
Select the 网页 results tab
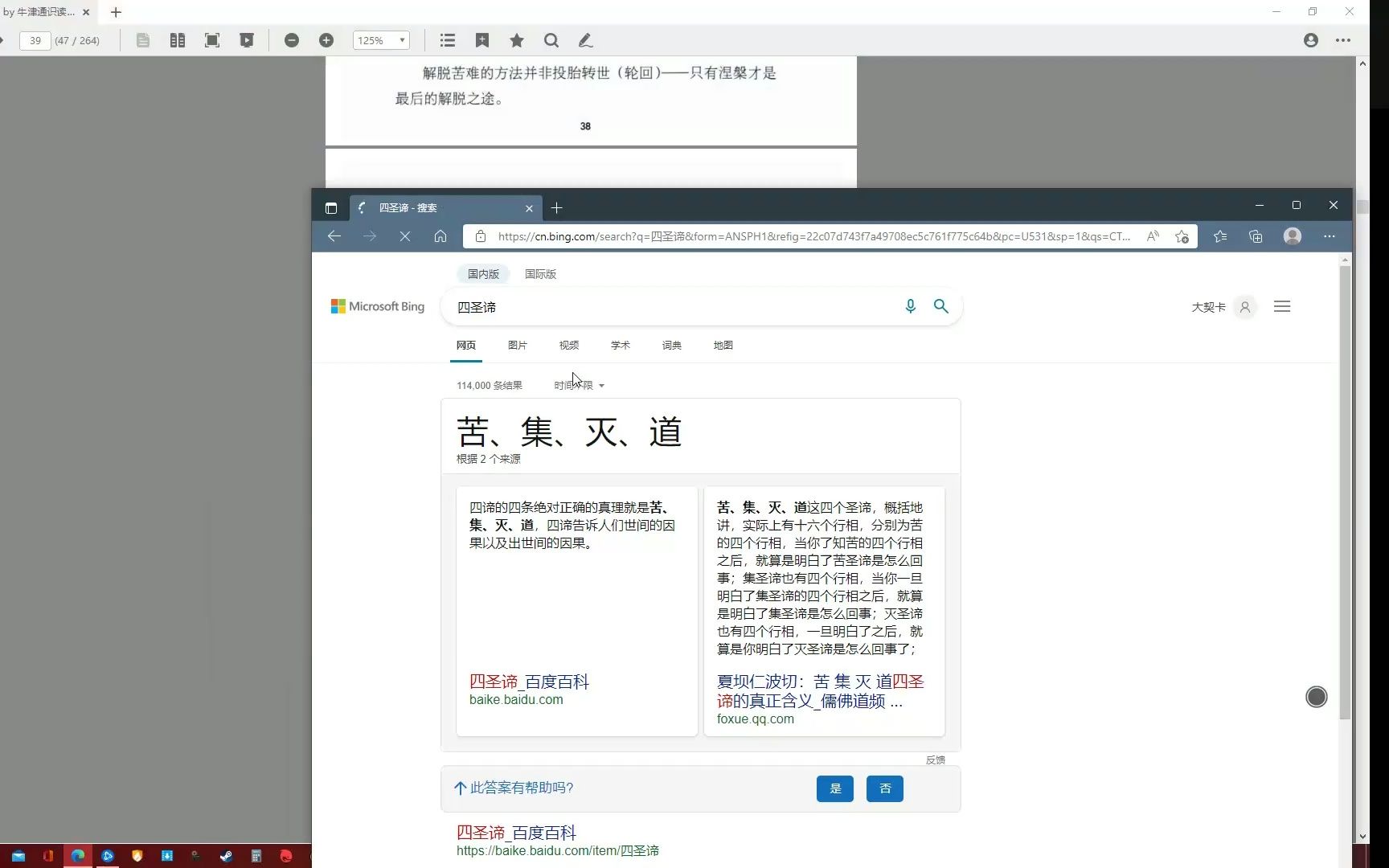(x=466, y=346)
